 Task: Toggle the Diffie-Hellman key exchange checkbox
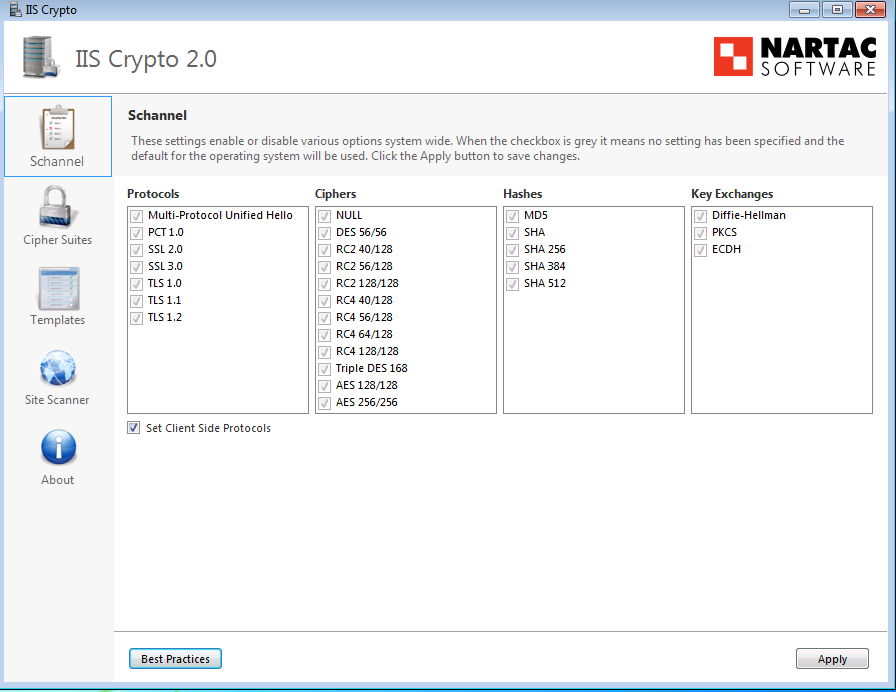coord(701,216)
